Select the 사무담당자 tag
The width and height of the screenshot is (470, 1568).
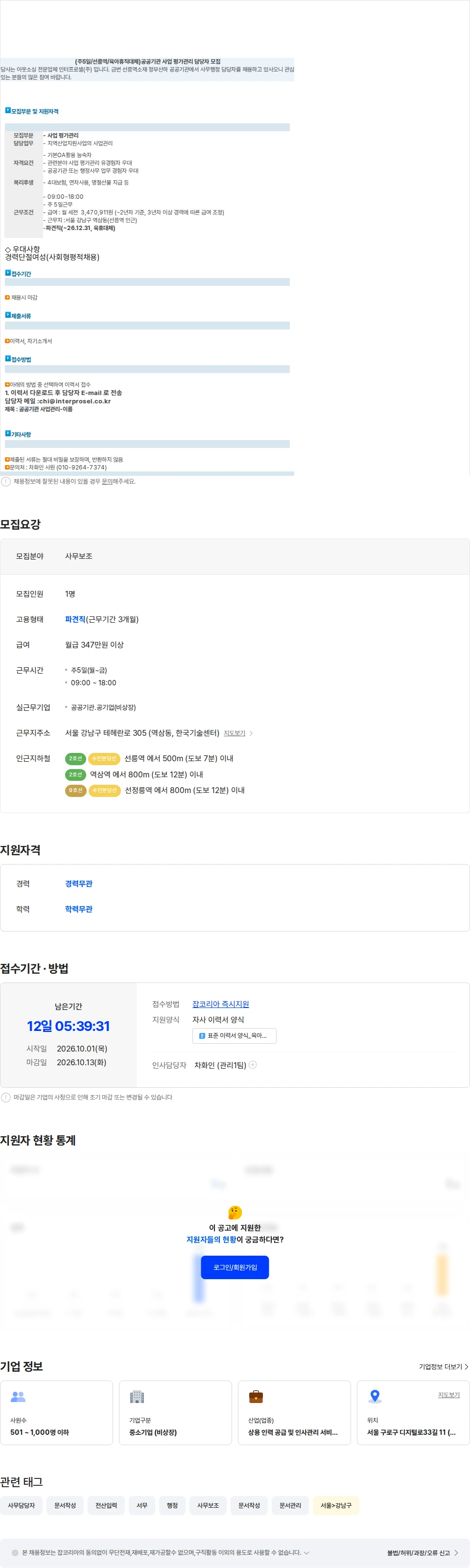click(22, 1505)
